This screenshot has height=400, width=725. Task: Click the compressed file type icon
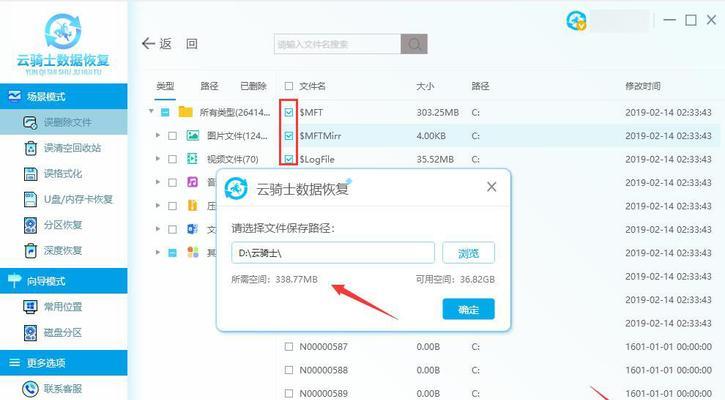tap(192, 205)
